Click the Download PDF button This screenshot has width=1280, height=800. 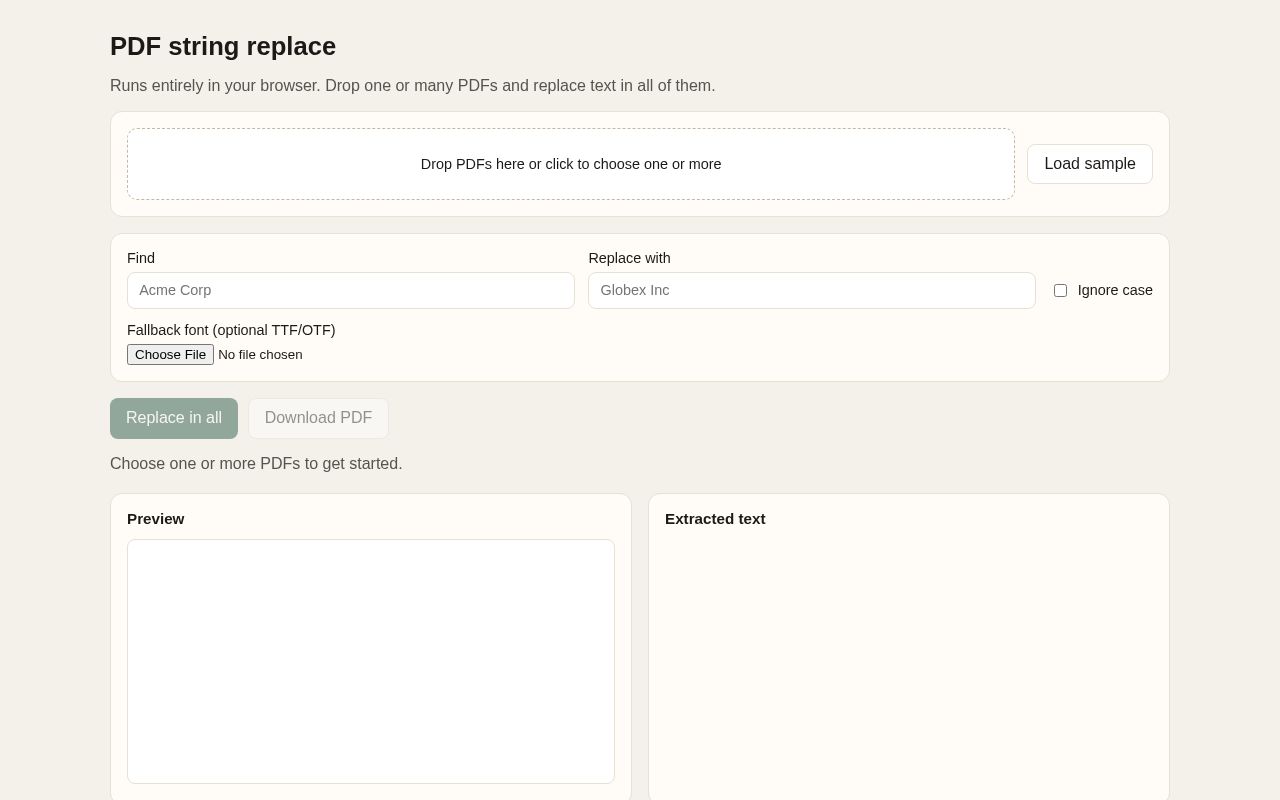click(x=318, y=418)
